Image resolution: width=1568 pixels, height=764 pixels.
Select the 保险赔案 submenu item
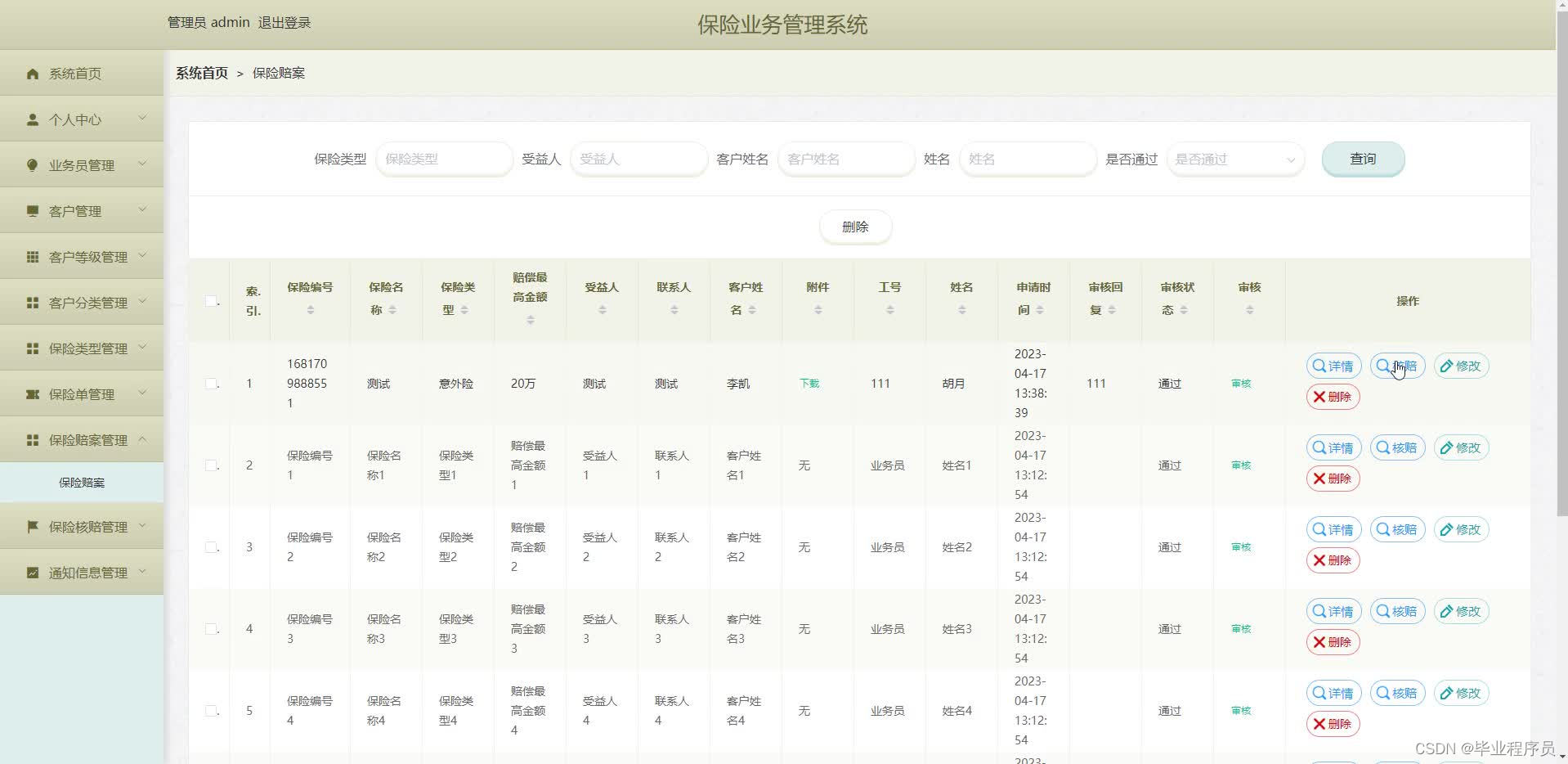coord(82,483)
